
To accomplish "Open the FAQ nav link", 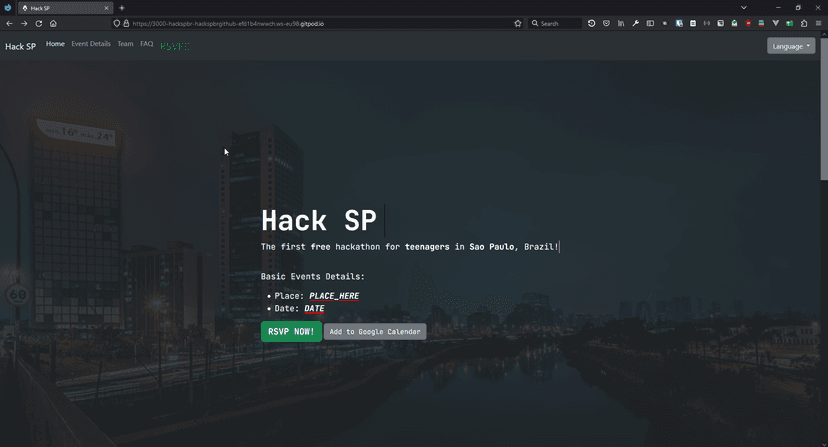I will click(147, 44).
